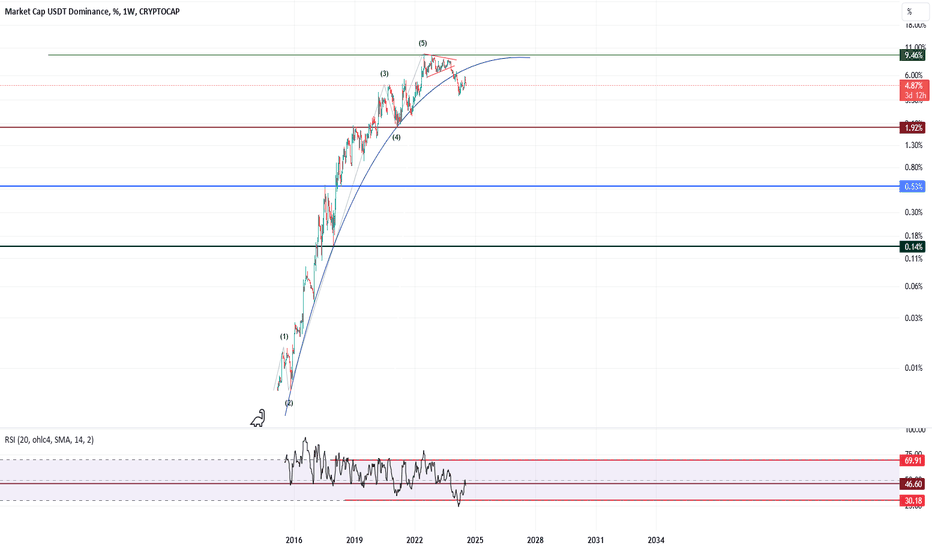Select the RSI (20, ohlc4, SMA, 14, 2) legend
Image resolution: width=932 pixels, height=550 pixels.
click(49, 440)
